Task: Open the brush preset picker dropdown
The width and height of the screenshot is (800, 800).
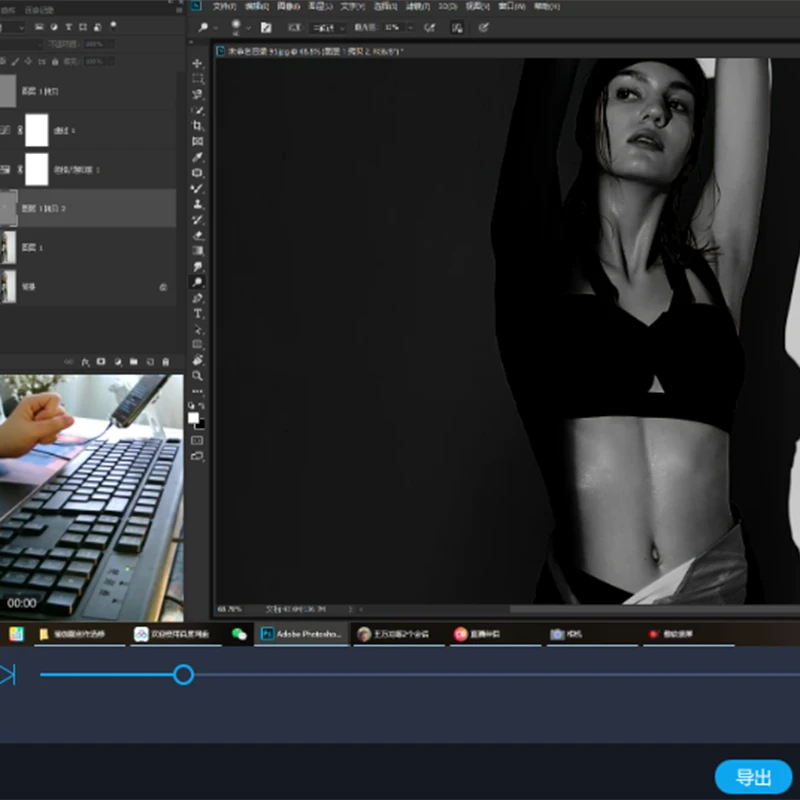Action: coord(249,28)
